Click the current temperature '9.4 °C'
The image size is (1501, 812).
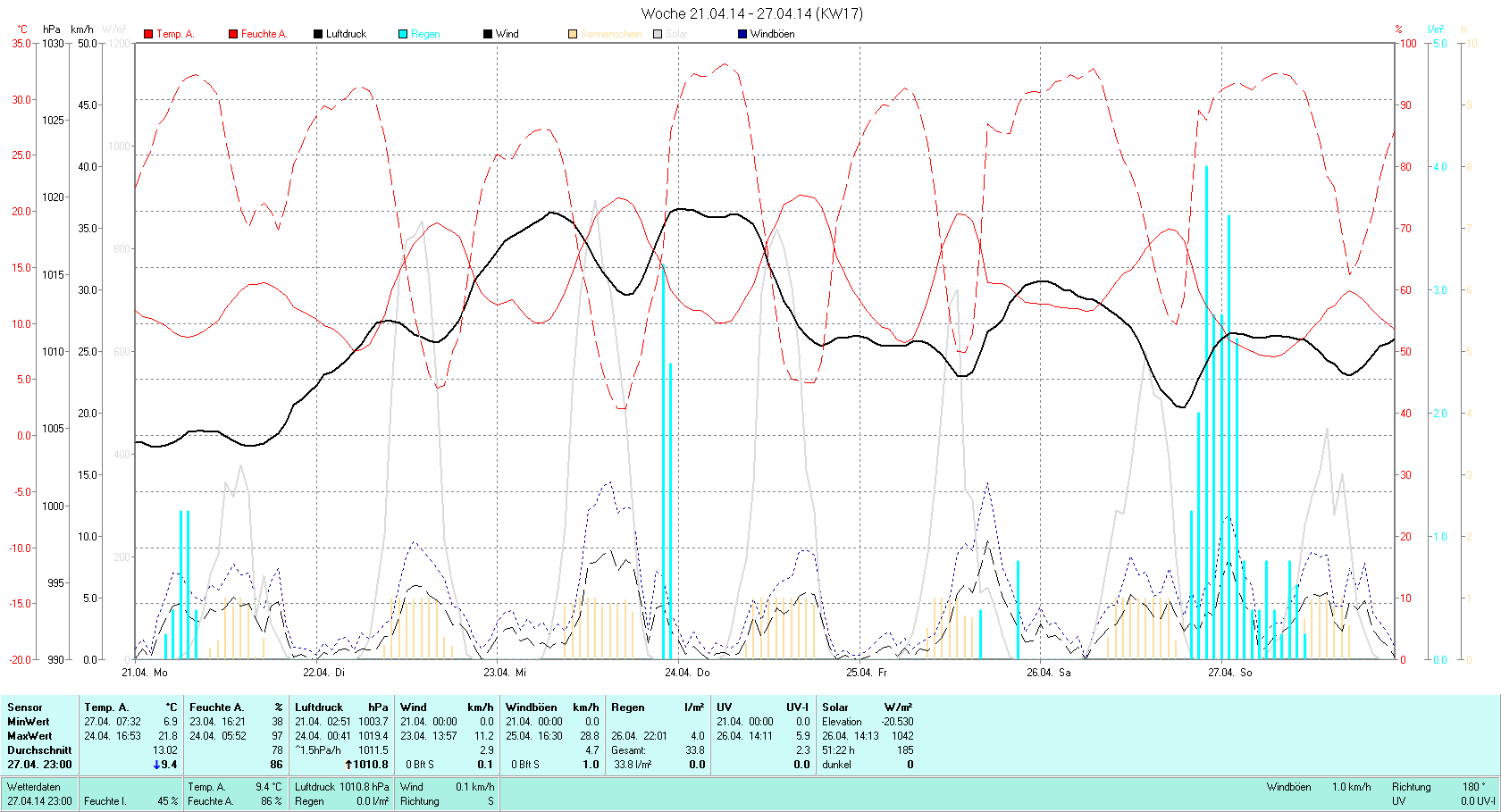pos(268,787)
